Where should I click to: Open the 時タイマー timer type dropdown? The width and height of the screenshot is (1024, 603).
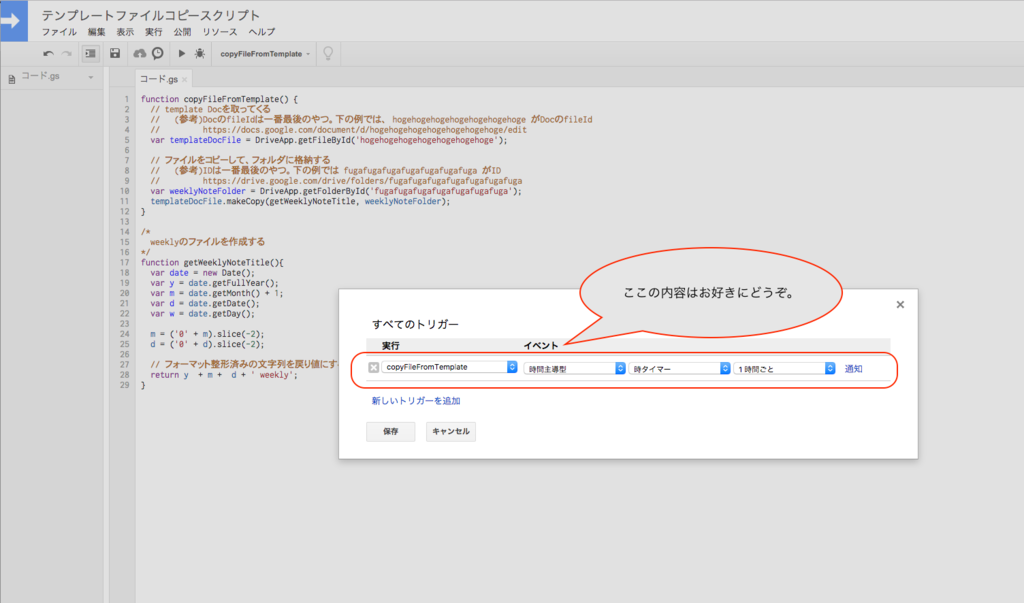click(x=679, y=368)
